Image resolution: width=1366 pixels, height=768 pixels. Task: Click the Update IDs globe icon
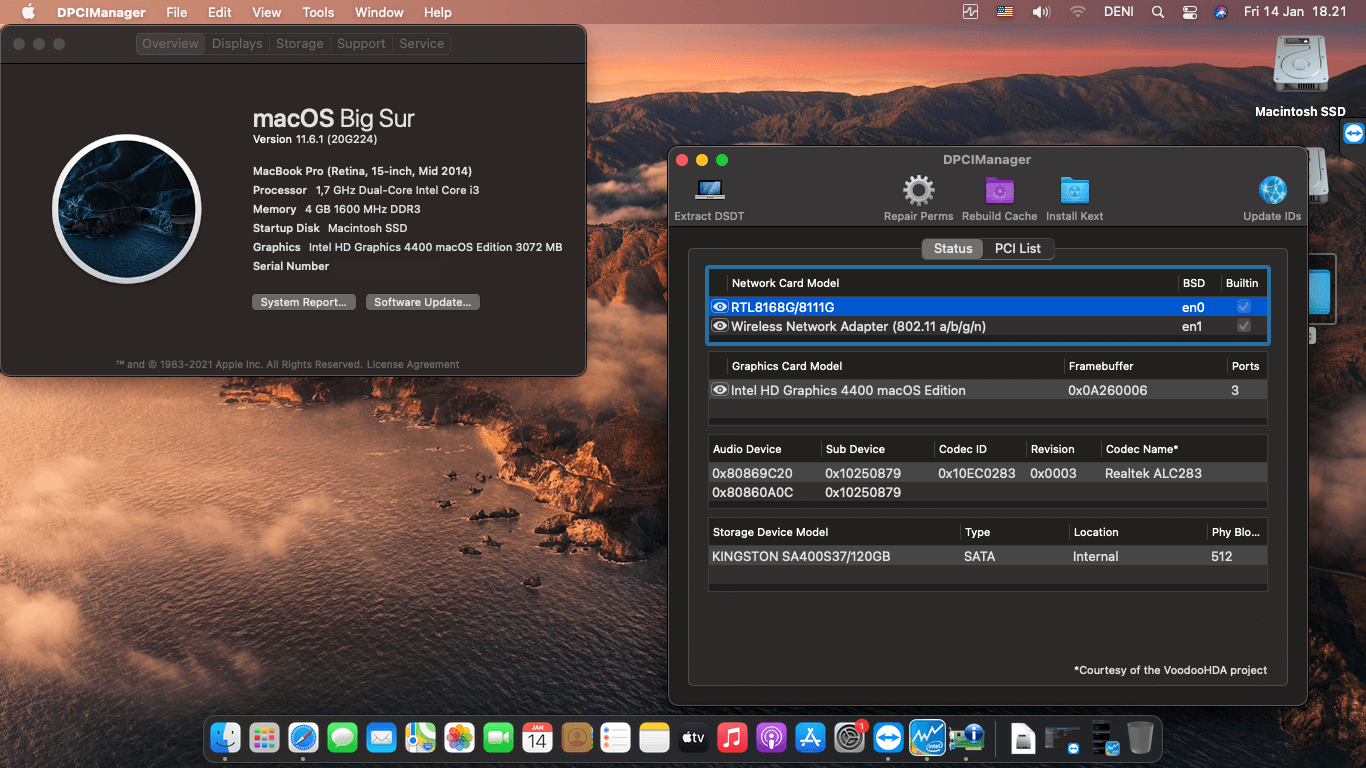pos(1272,190)
